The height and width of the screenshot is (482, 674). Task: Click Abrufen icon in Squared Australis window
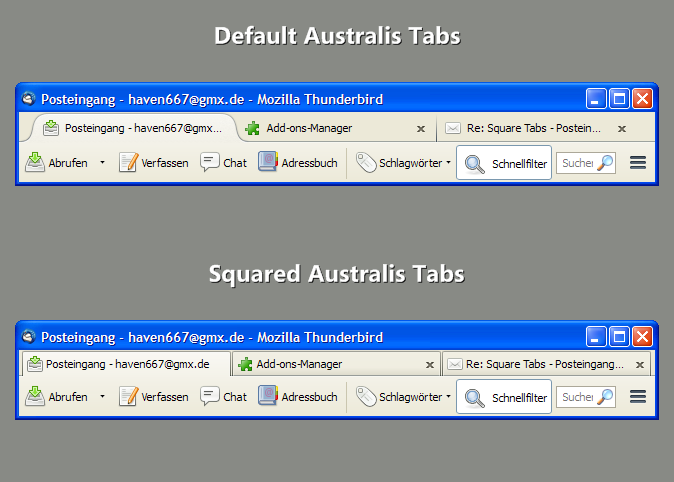(x=35, y=396)
